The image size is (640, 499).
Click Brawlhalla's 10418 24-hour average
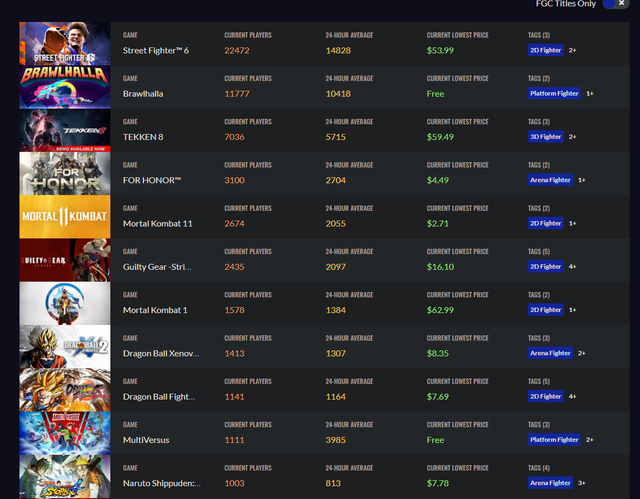(338, 94)
